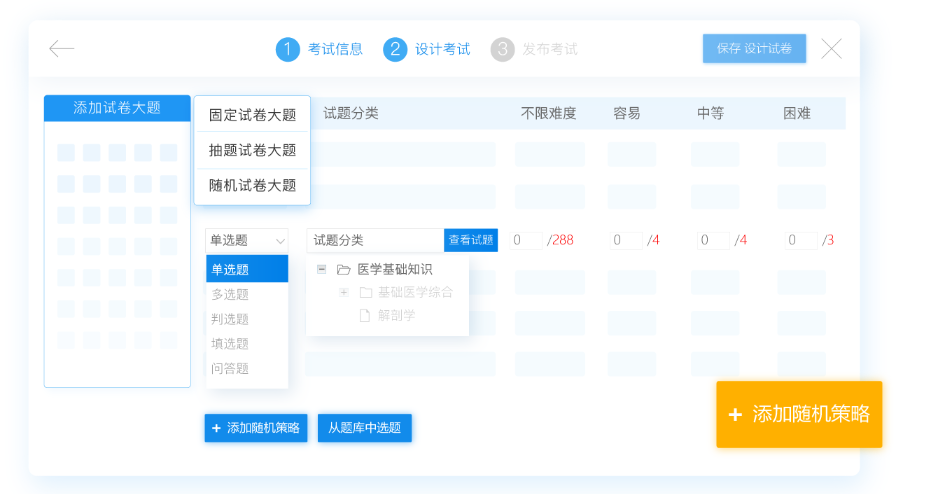Click 添加试卷大题 header button
Screen dimensions: 938x494
click(117, 108)
